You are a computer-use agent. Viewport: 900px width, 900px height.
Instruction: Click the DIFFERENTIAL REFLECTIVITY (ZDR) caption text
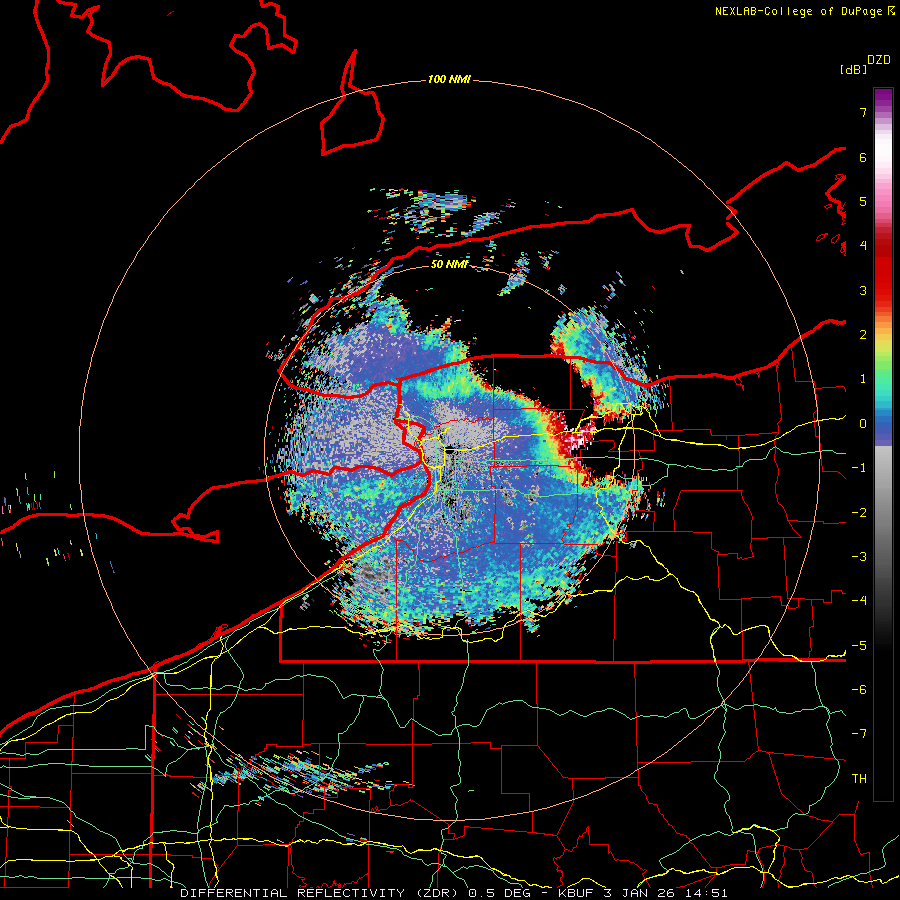[x=321, y=893]
